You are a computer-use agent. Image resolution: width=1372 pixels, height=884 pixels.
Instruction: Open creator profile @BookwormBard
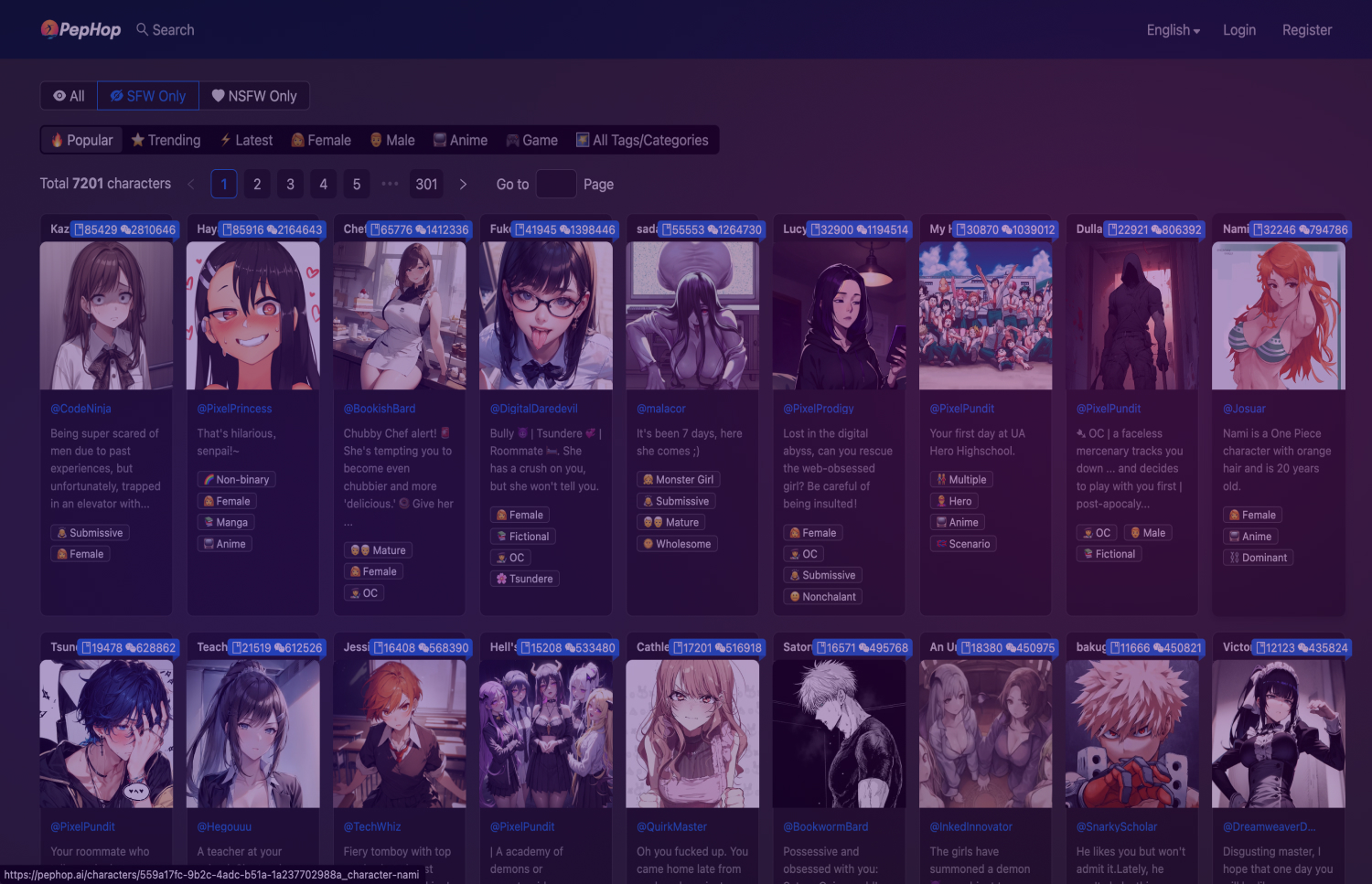pyautogui.click(x=826, y=826)
